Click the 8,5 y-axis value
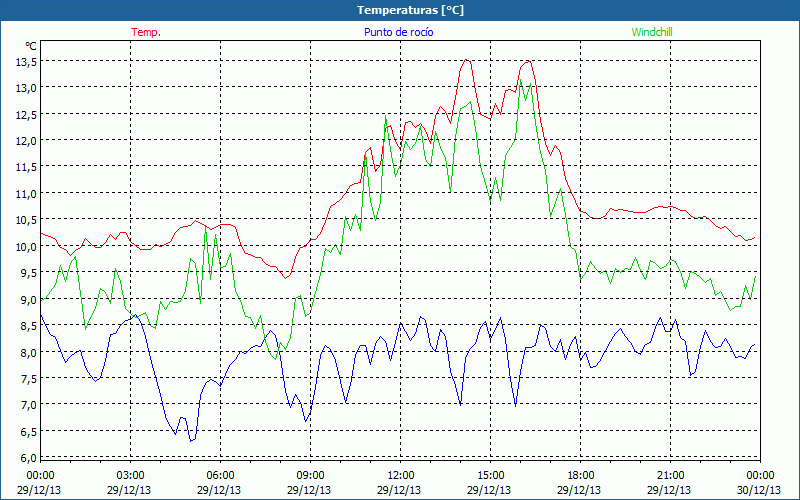Viewport: 800px width, 500px height. [30, 326]
